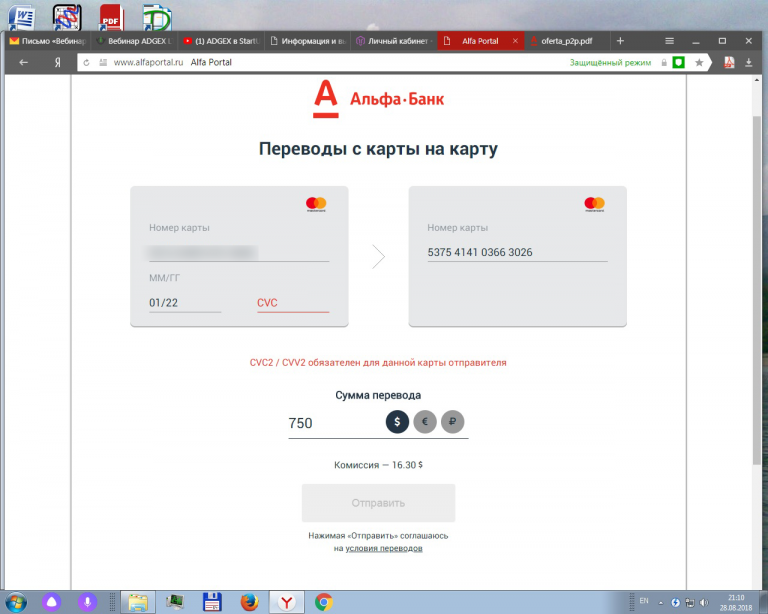
Task: Click the transfer amount field showing 750
Action: [x=335, y=423]
